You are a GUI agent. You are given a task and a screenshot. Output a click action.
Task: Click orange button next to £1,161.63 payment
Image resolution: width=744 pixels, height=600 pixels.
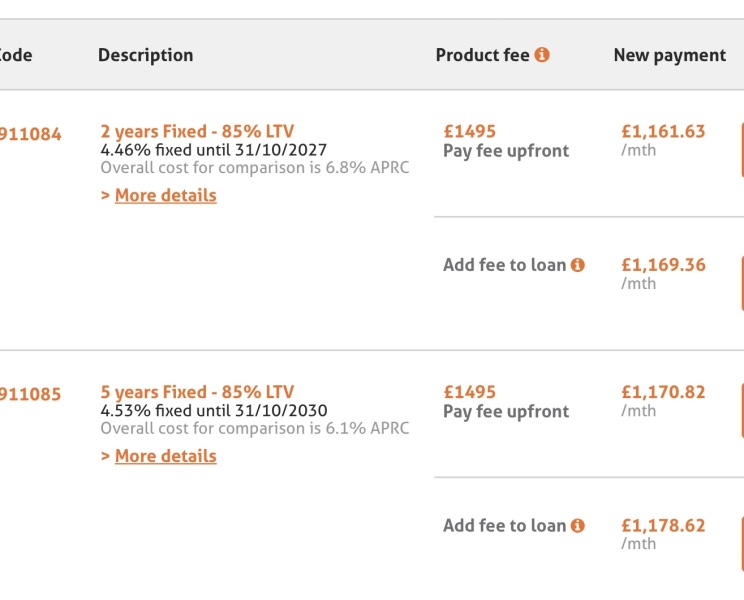pos(741,151)
